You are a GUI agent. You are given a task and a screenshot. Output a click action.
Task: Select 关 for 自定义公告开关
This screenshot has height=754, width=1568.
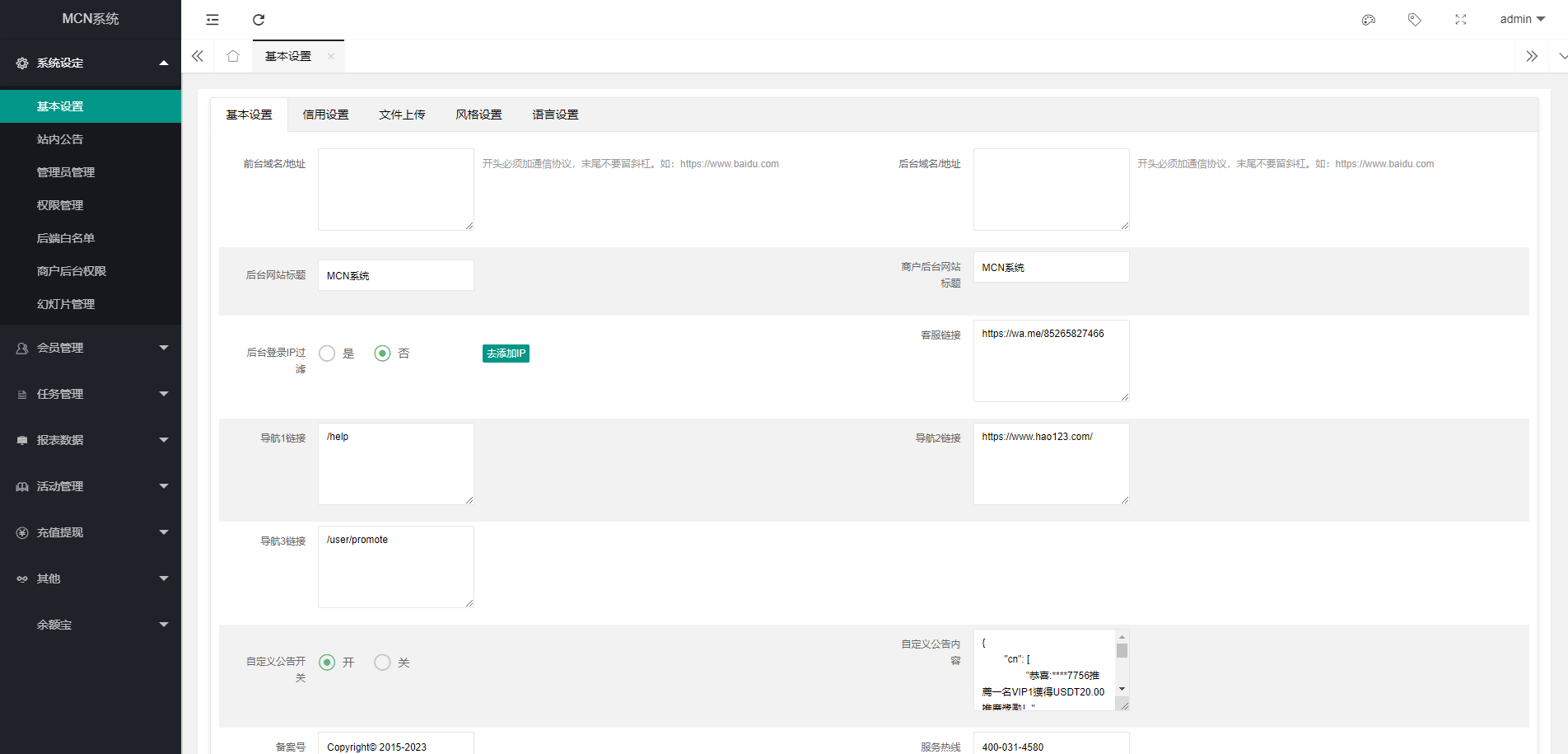click(382, 663)
